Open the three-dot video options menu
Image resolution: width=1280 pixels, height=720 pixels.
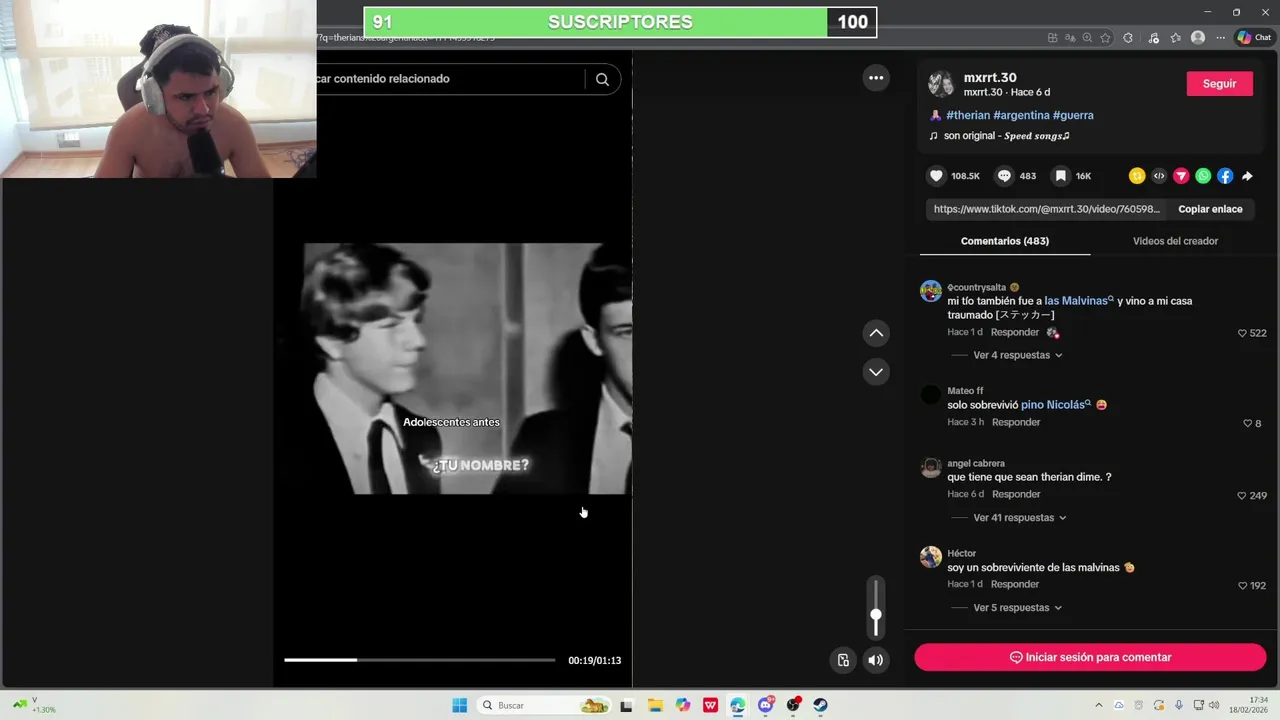[x=876, y=78]
